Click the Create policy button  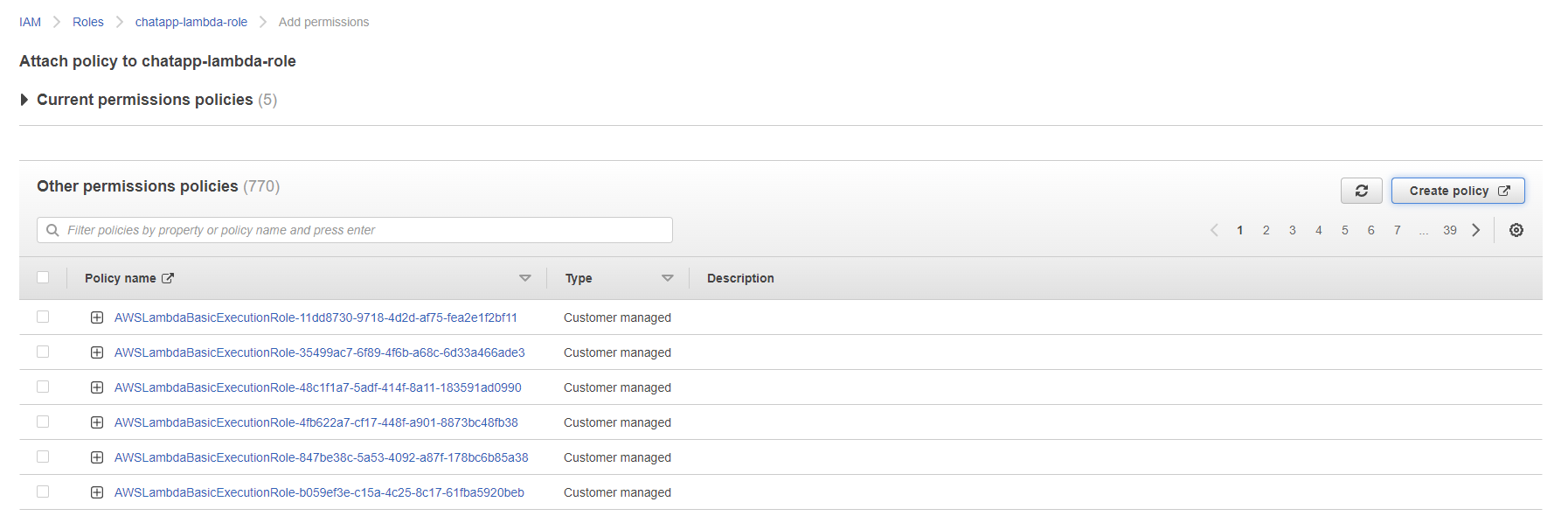coord(1458,191)
